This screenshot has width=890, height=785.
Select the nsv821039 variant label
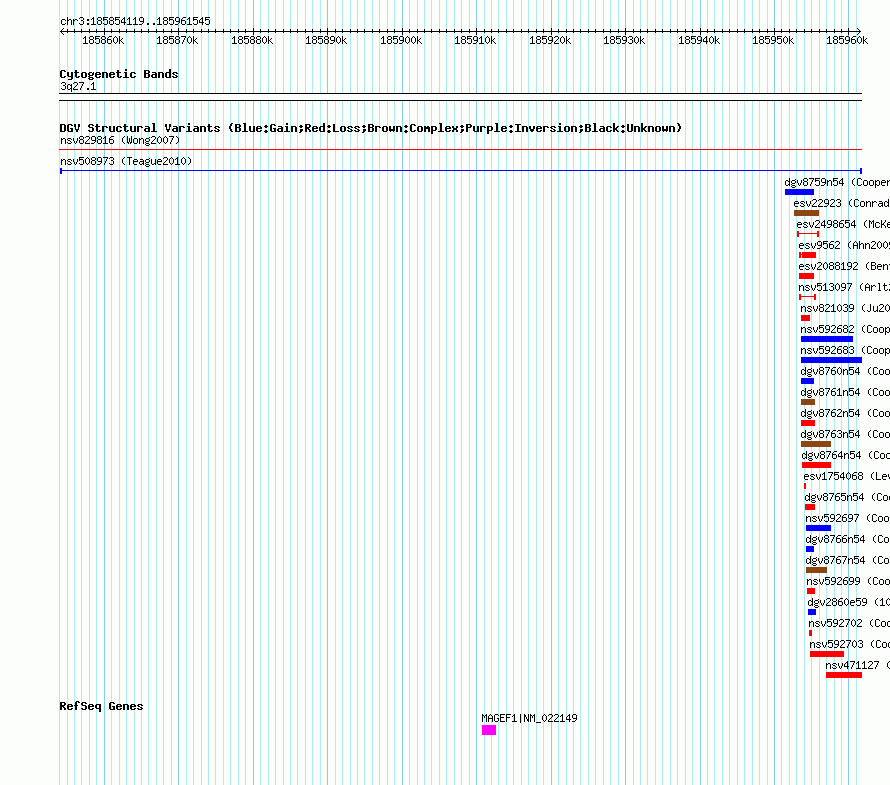(845, 308)
